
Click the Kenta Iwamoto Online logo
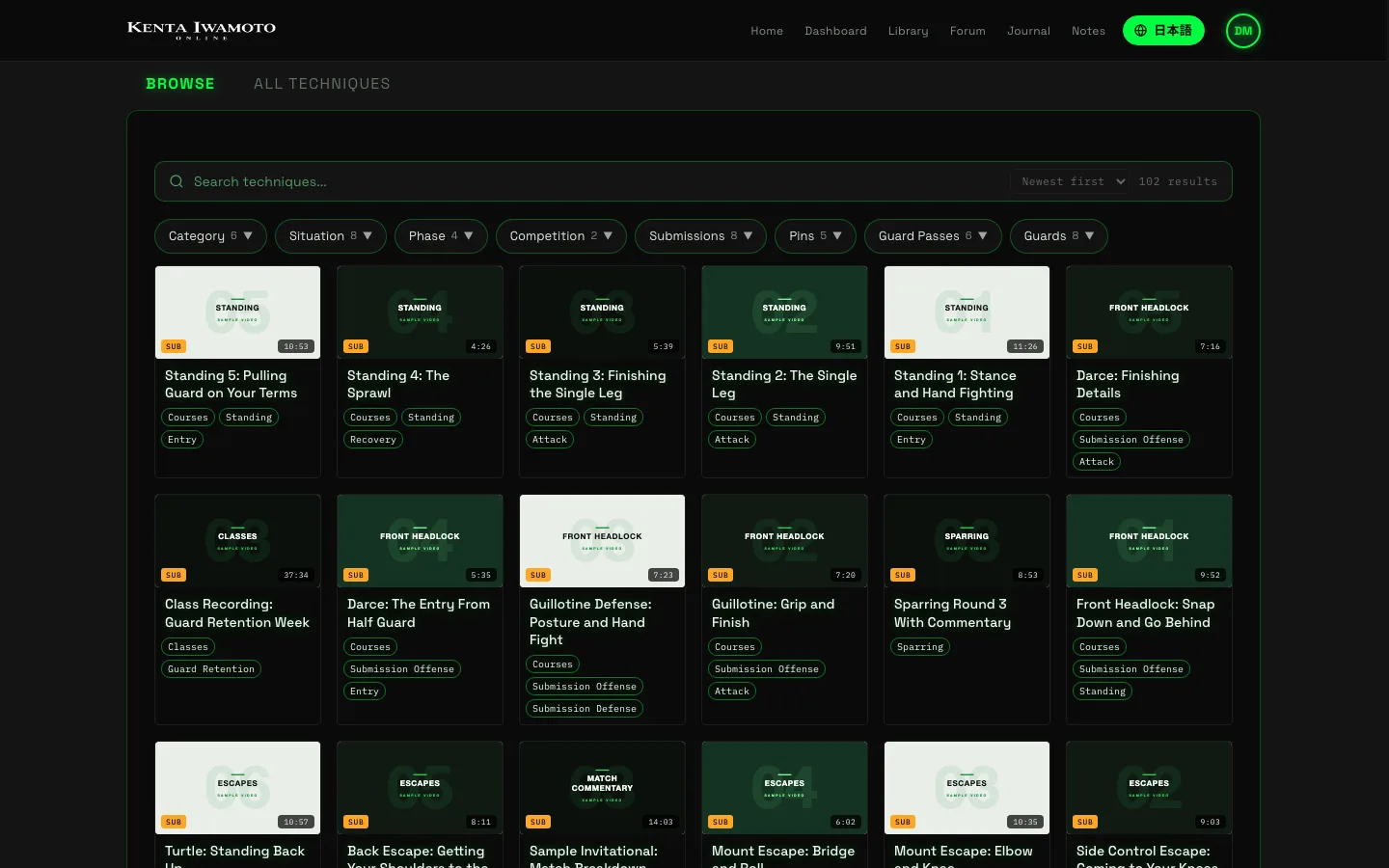(202, 30)
